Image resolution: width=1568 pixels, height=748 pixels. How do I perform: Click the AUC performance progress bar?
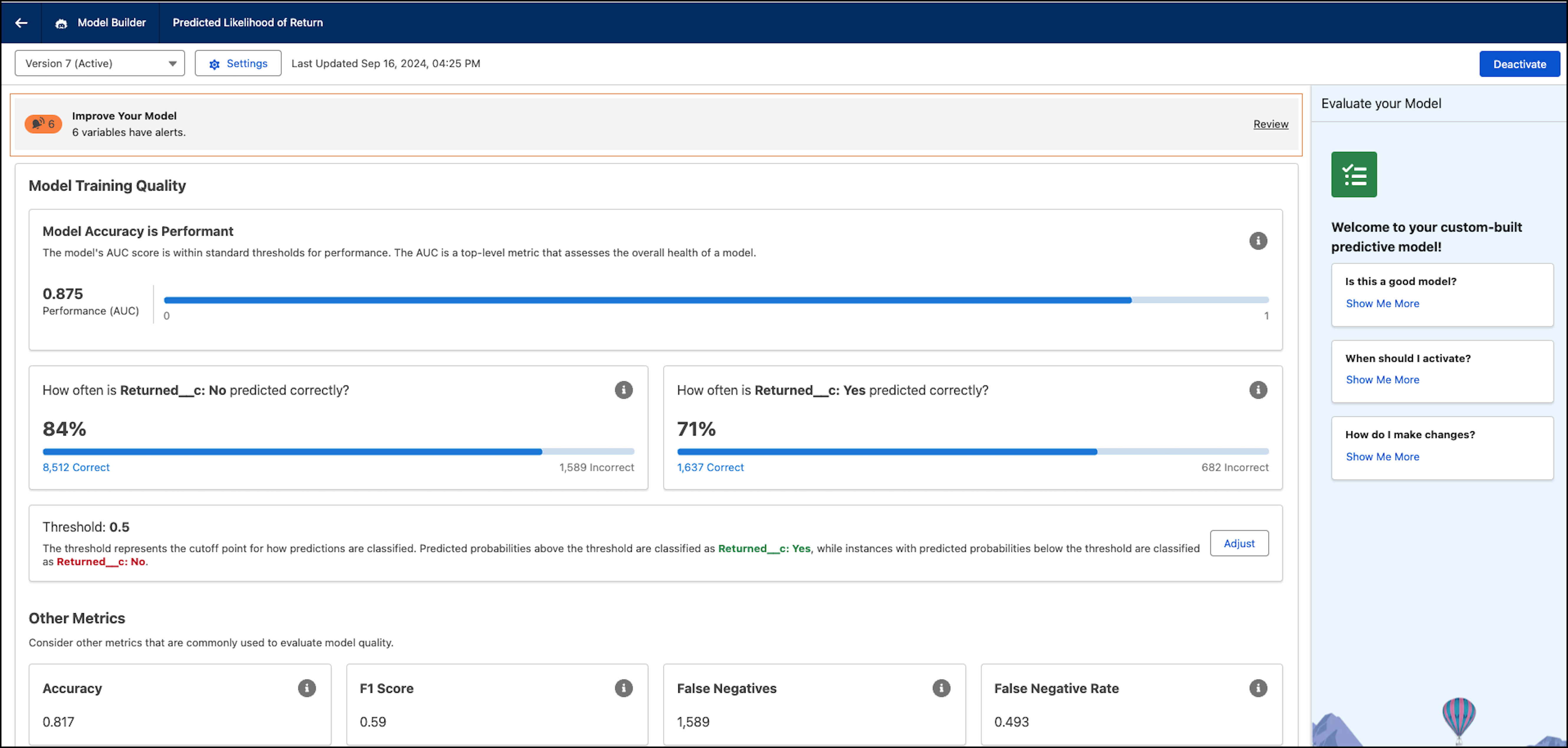pos(716,300)
